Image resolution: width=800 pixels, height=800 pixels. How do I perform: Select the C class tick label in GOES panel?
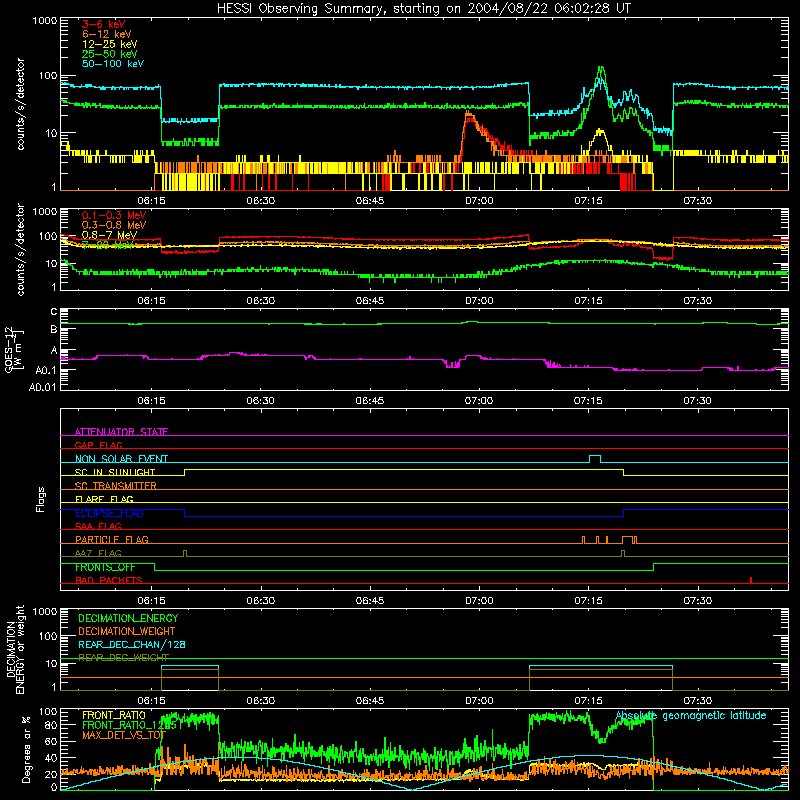[x=54, y=311]
